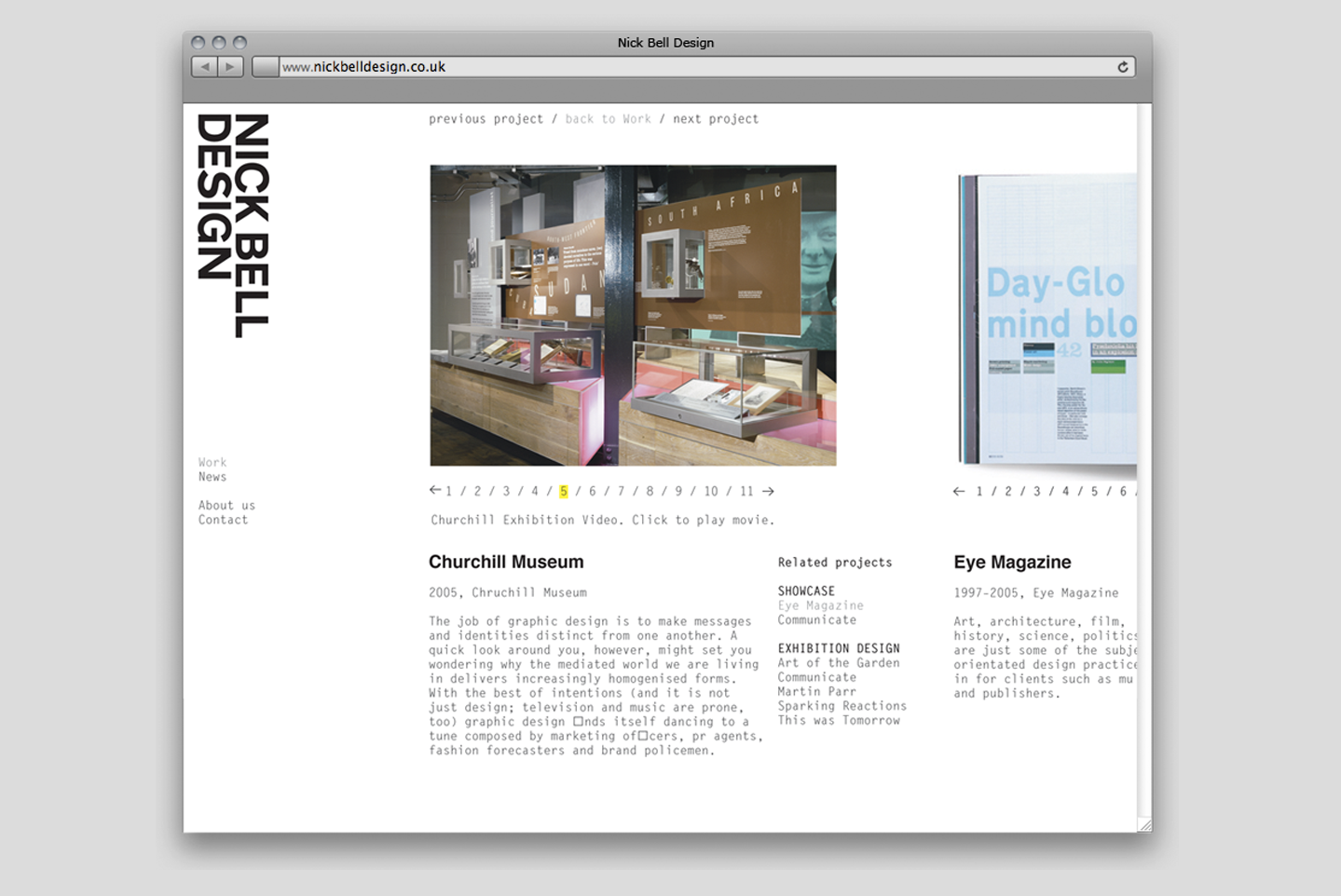Screen dimensions: 1341x896
Task: Select Churchill image 3 in pager
Action: pyautogui.click(x=506, y=491)
